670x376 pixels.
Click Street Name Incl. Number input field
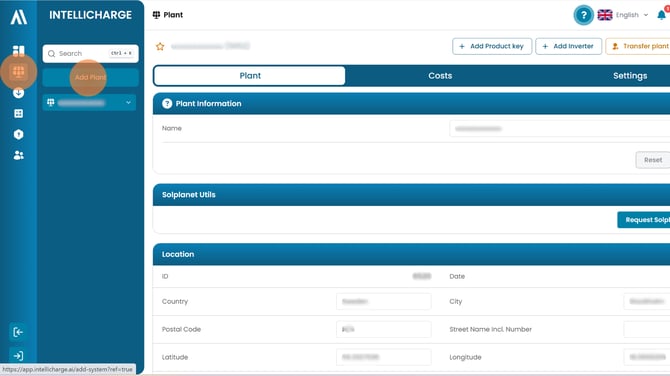(x=647, y=329)
